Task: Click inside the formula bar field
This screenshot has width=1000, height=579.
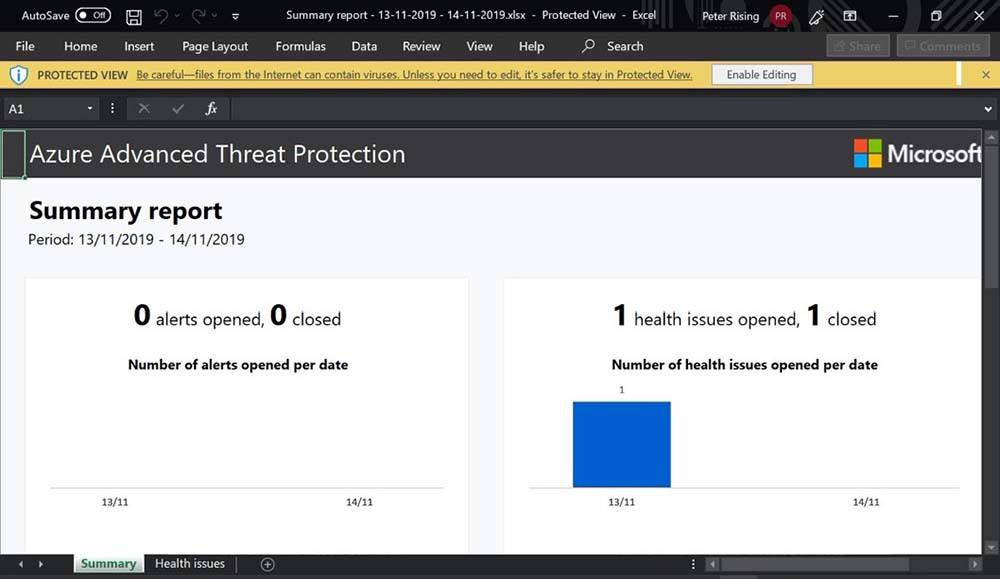Action: (605, 109)
